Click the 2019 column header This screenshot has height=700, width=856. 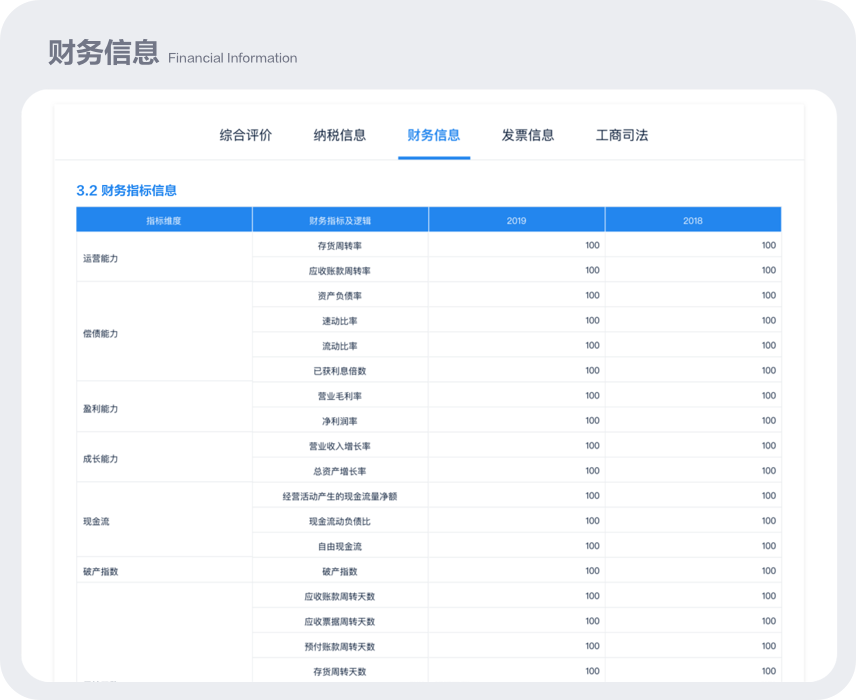tap(516, 220)
